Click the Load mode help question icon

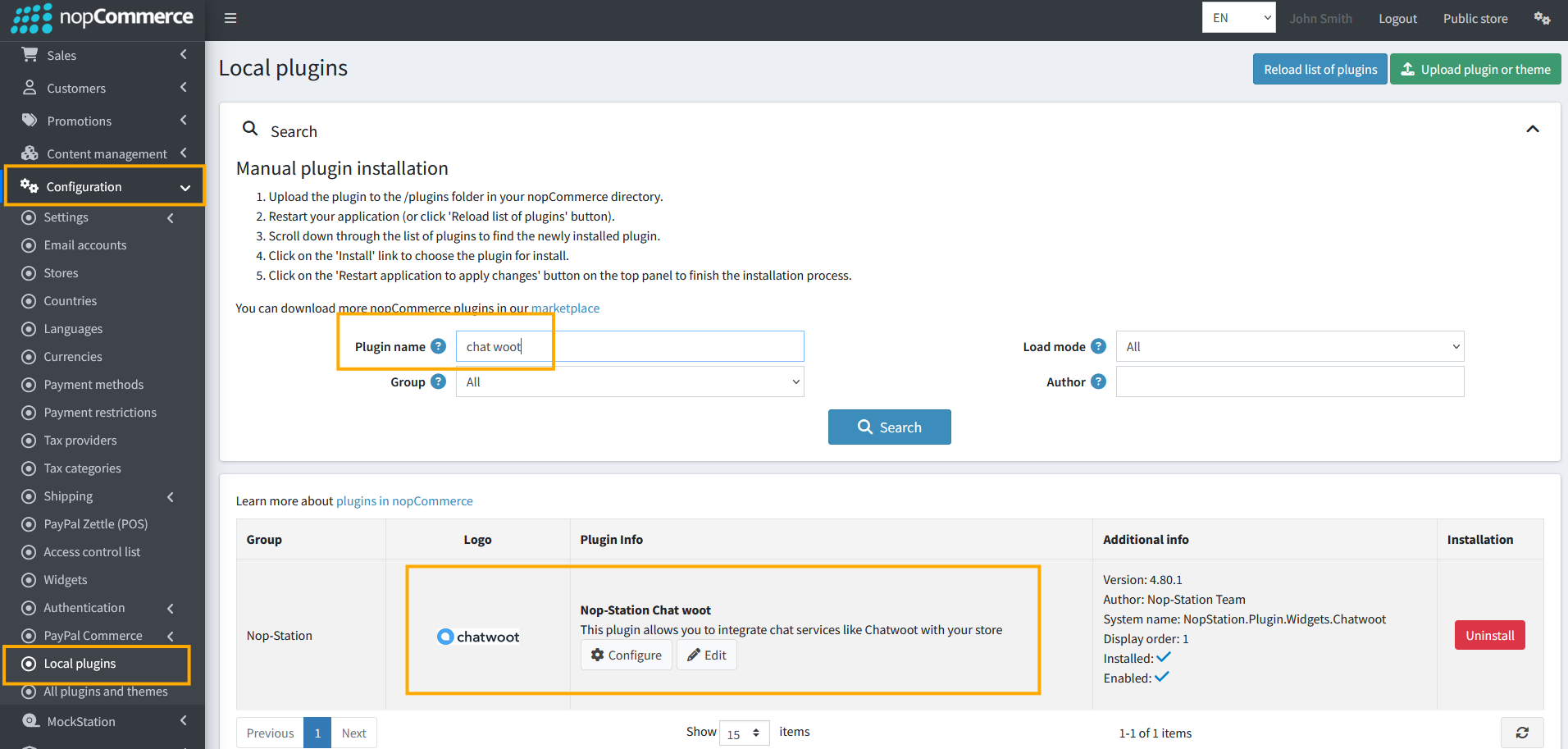click(x=1099, y=346)
